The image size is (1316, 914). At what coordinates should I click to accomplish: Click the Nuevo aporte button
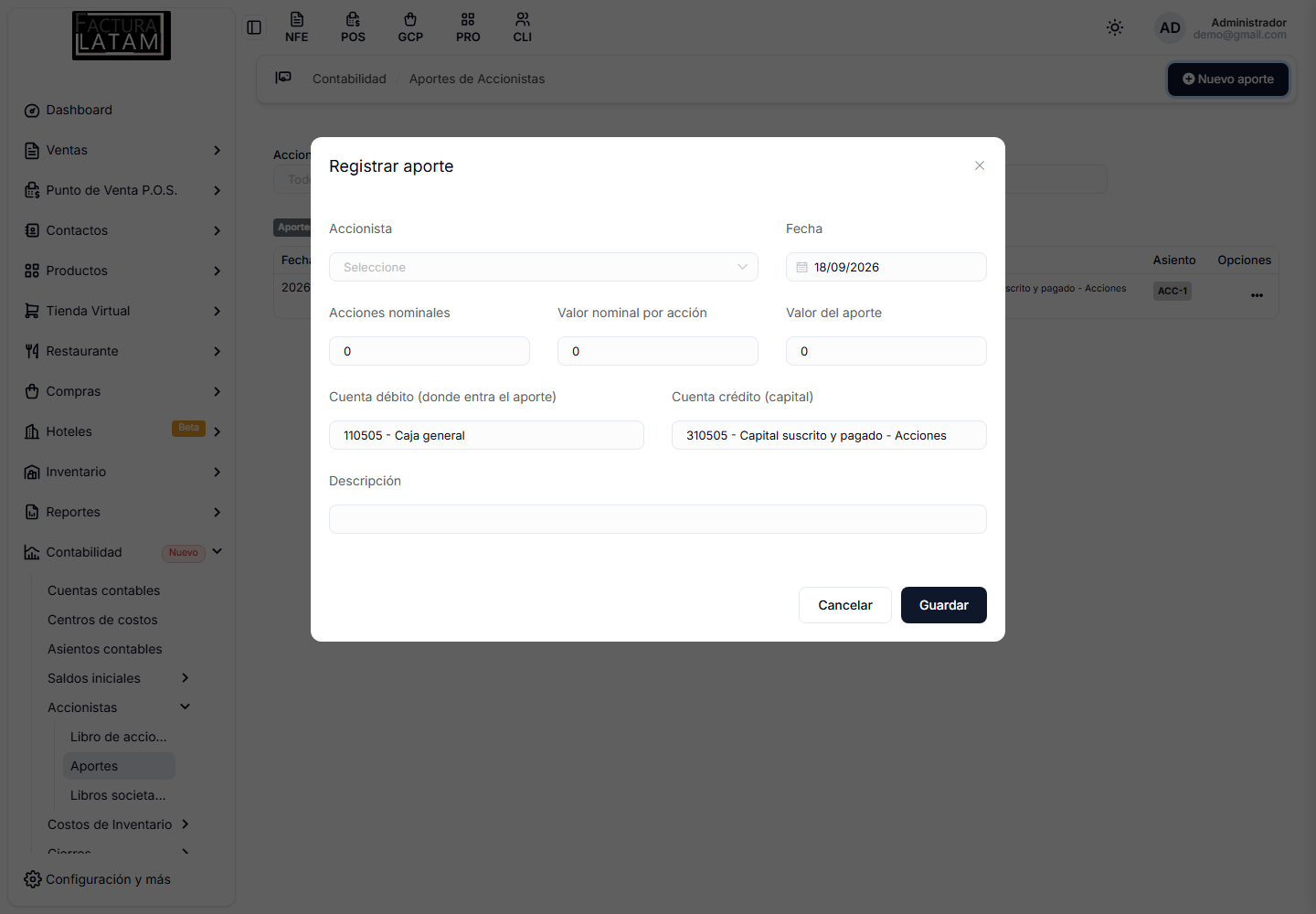pyautogui.click(x=1228, y=80)
